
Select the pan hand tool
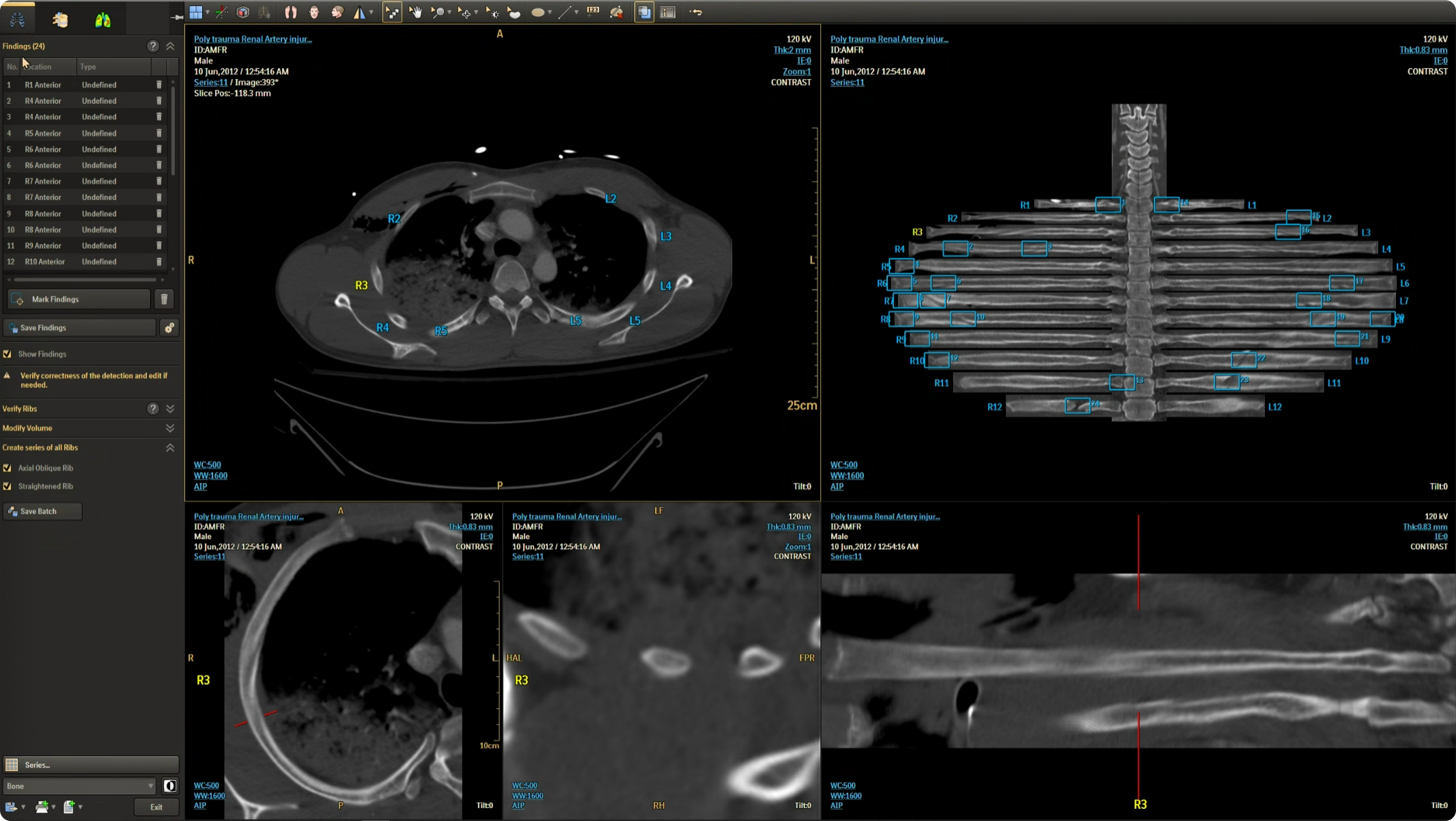[415, 12]
